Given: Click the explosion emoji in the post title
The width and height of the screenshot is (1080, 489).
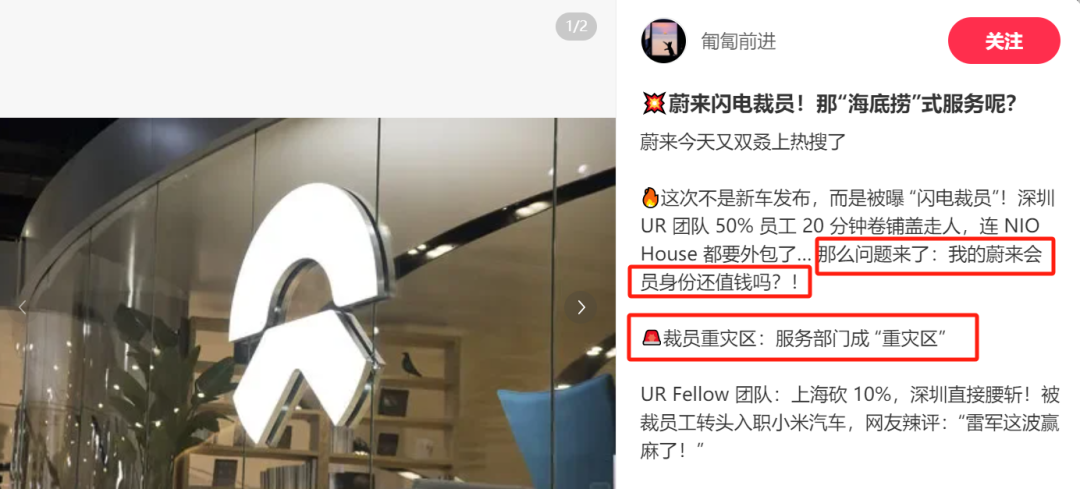Looking at the screenshot, I should point(652,104).
